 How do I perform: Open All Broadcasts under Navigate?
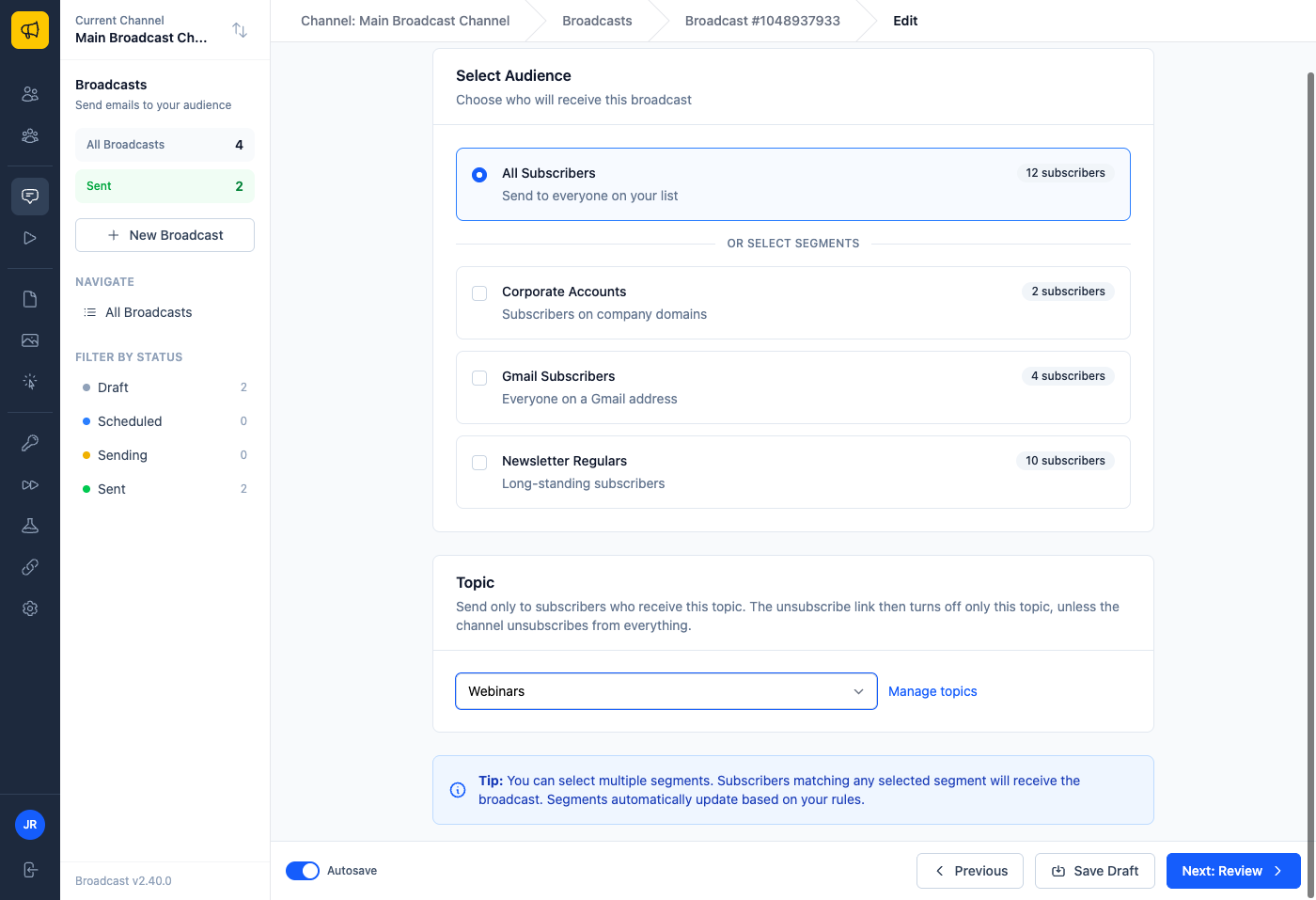click(x=164, y=312)
